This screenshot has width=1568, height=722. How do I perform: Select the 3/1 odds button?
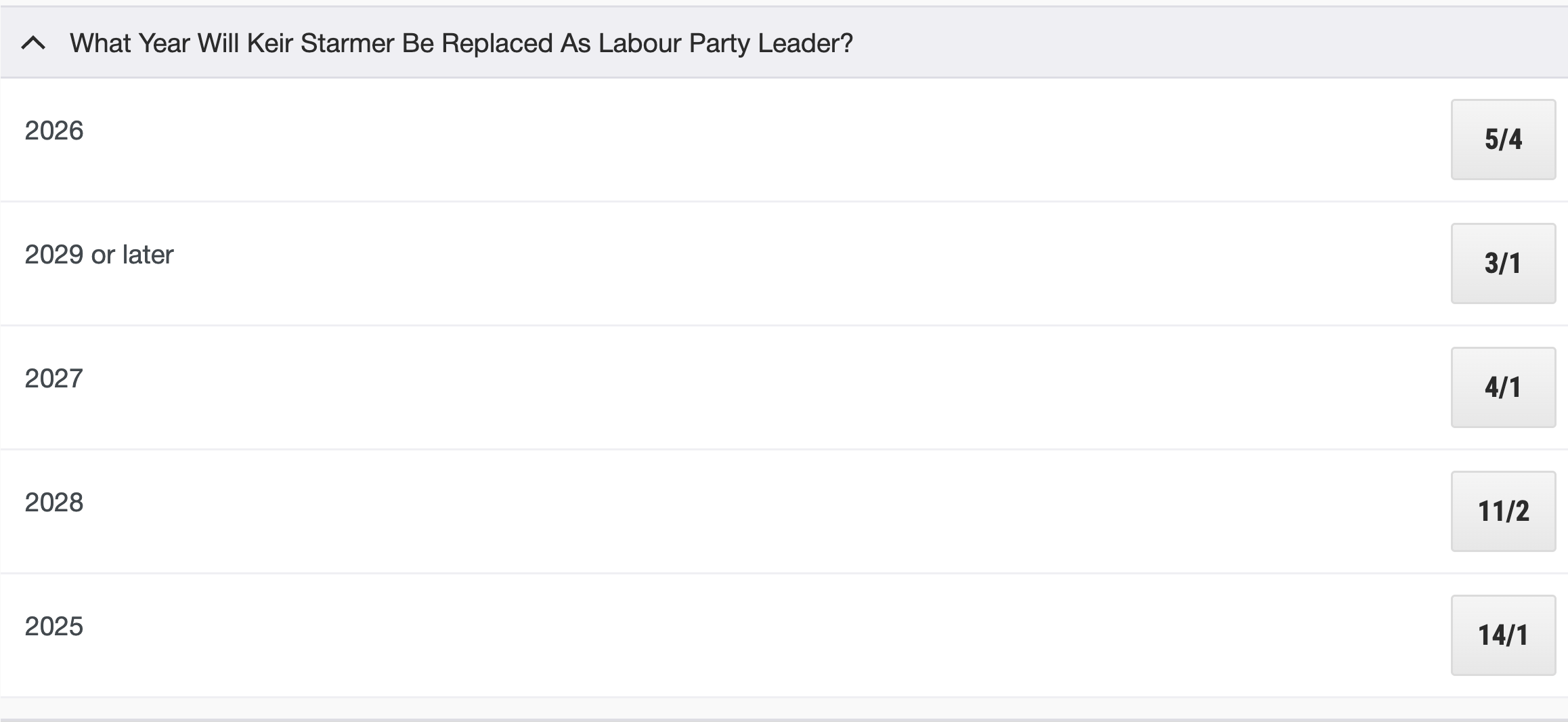point(1503,263)
